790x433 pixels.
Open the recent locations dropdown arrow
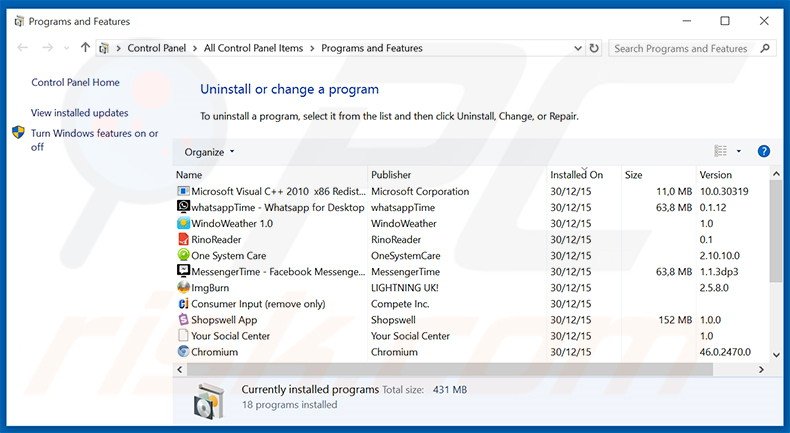[x=67, y=48]
